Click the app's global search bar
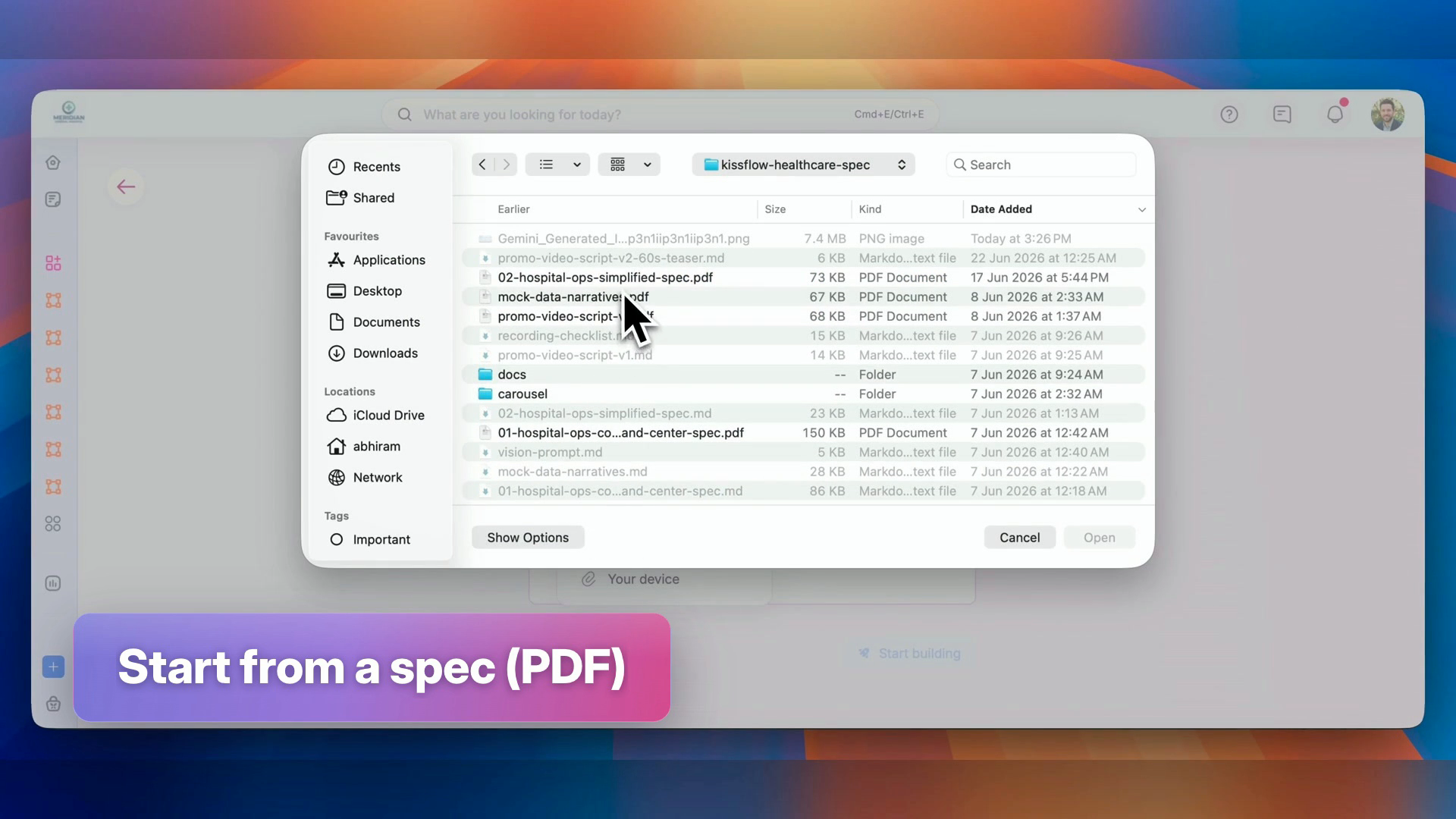The image size is (1456, 819). 661,115
